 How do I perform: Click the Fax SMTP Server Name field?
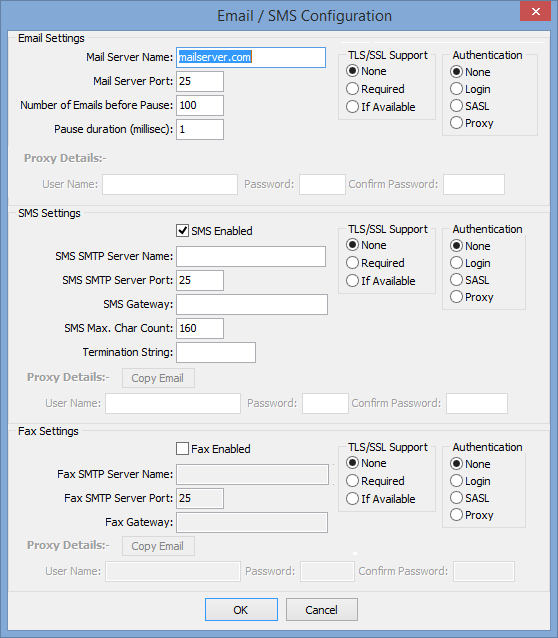pyautogui.click(x=252, y=474)
